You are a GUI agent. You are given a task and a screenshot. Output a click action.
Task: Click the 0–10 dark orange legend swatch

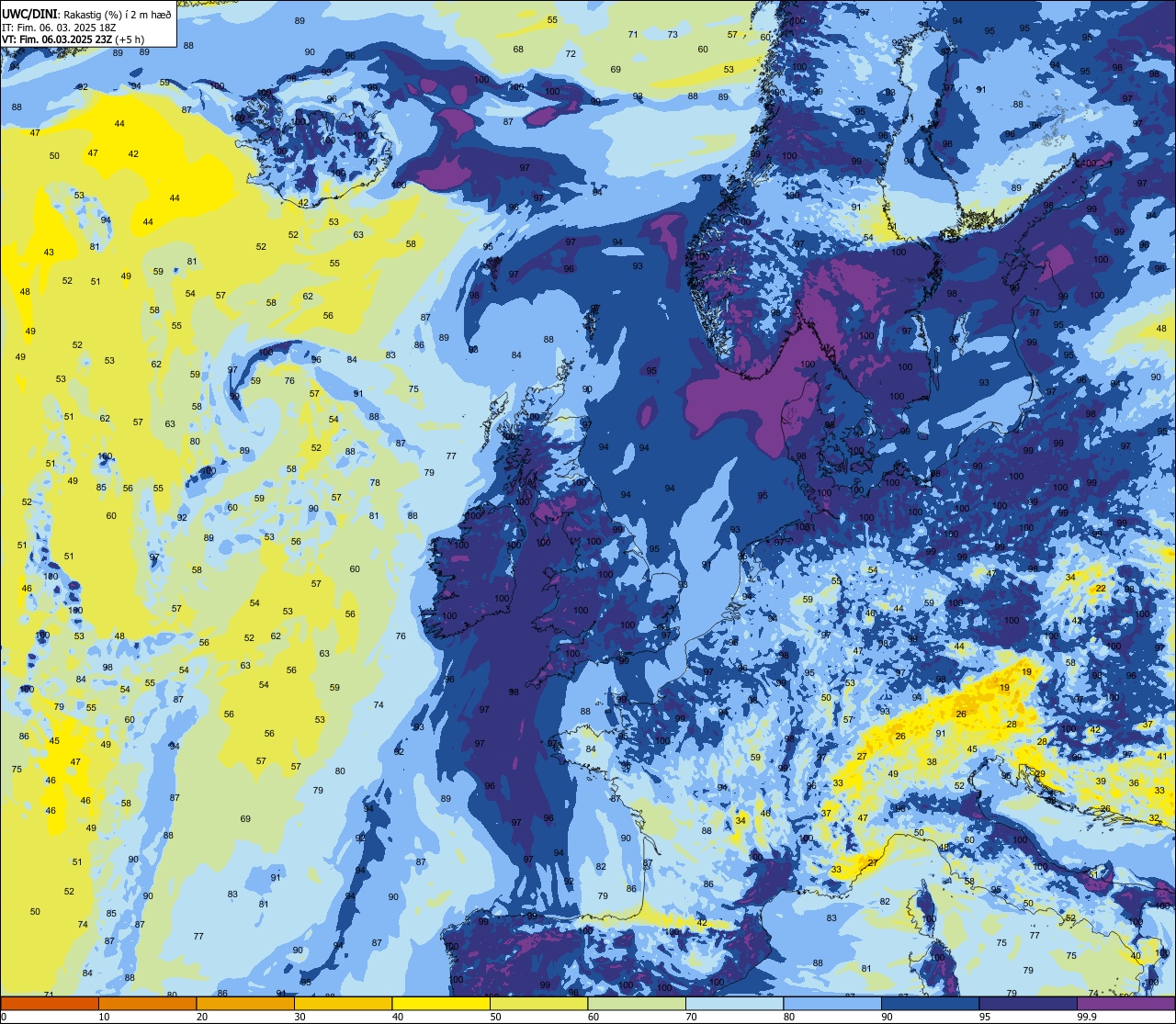click(x=50, y=1003)
